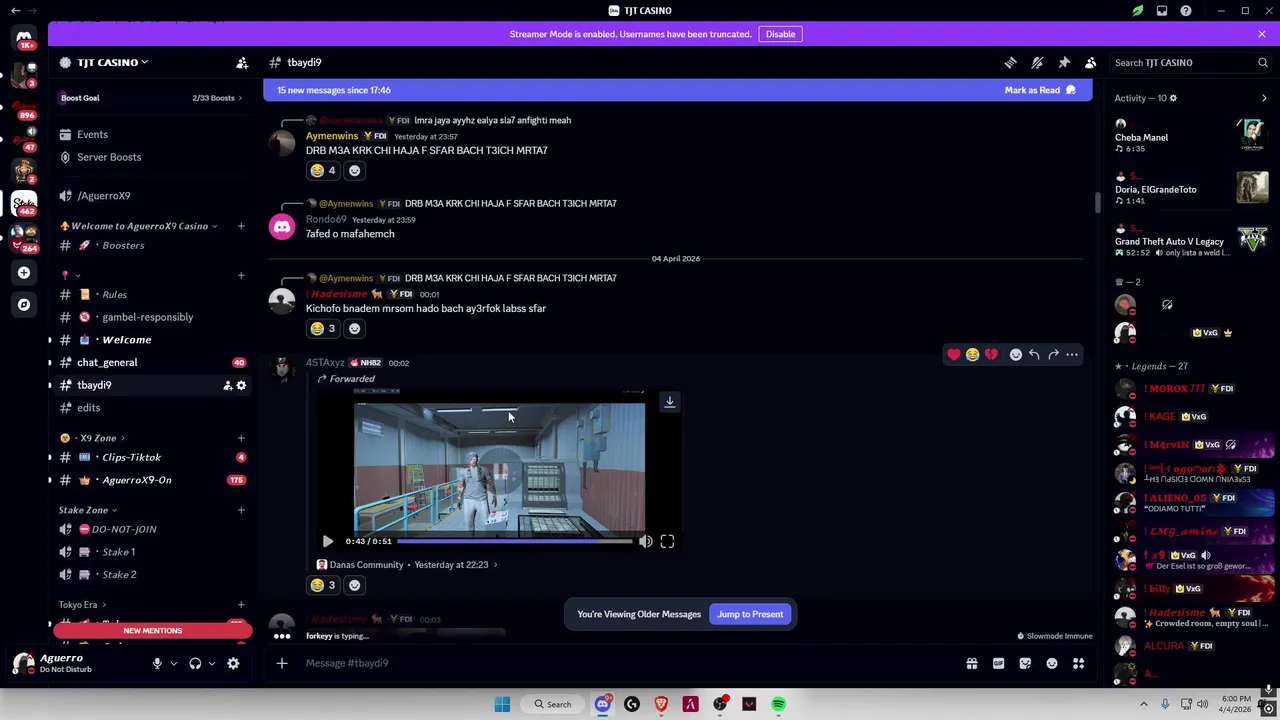Edit channel gear on tbaydi9
The height and width of the screenshot is (720, 1280).
241,385
